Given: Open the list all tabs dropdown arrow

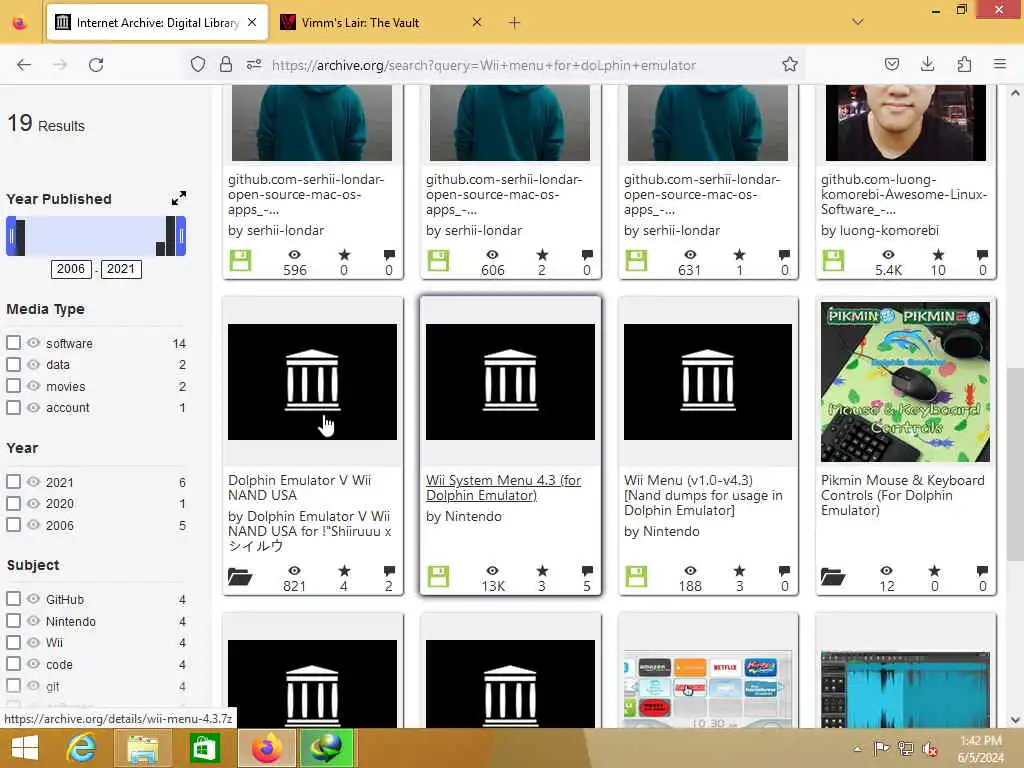Looking at the screenshot, I should coord(858,22).
